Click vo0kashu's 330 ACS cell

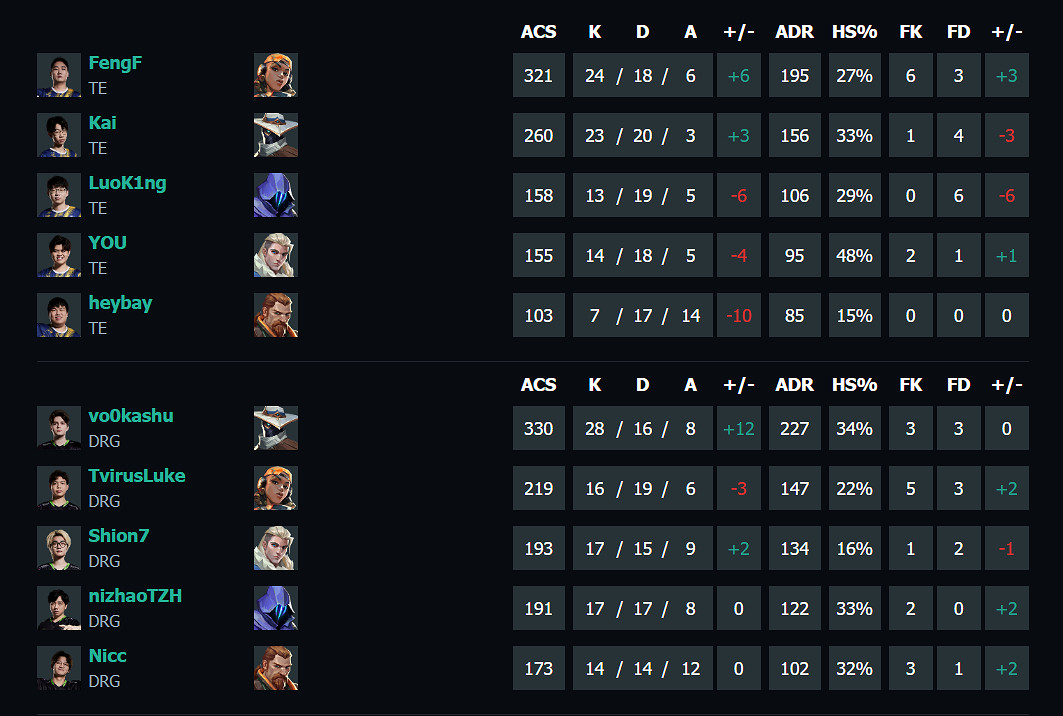(538, 429)
